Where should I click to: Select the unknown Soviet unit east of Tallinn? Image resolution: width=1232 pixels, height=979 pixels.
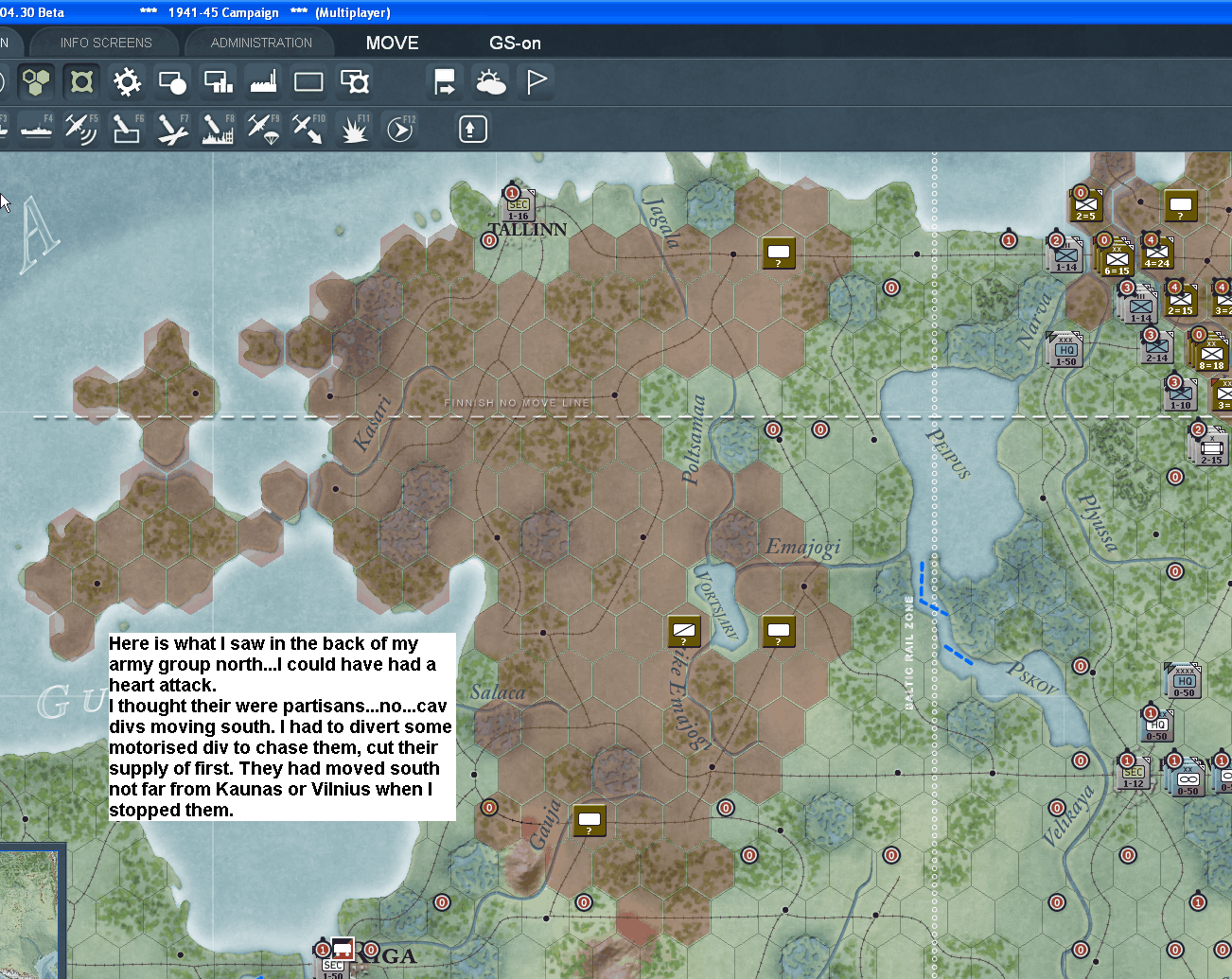[x=779, y=253]
